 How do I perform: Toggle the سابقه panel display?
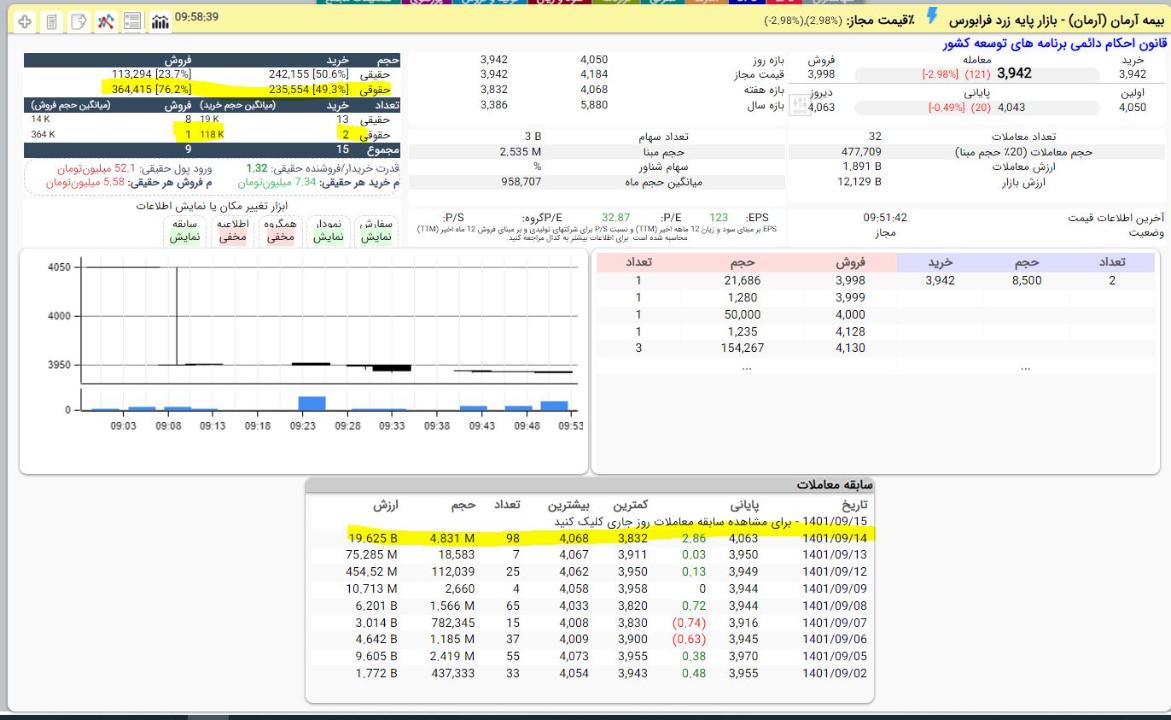click(x=184, y=231)
